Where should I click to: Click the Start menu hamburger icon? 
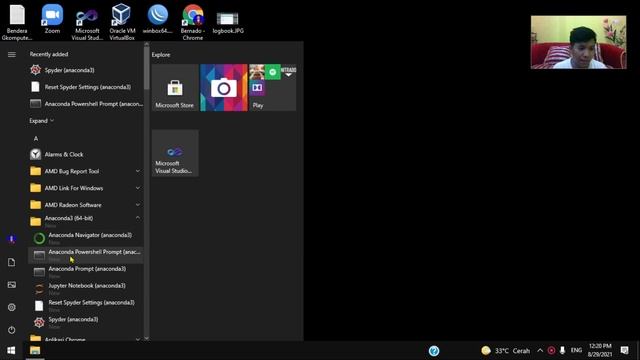12,54
